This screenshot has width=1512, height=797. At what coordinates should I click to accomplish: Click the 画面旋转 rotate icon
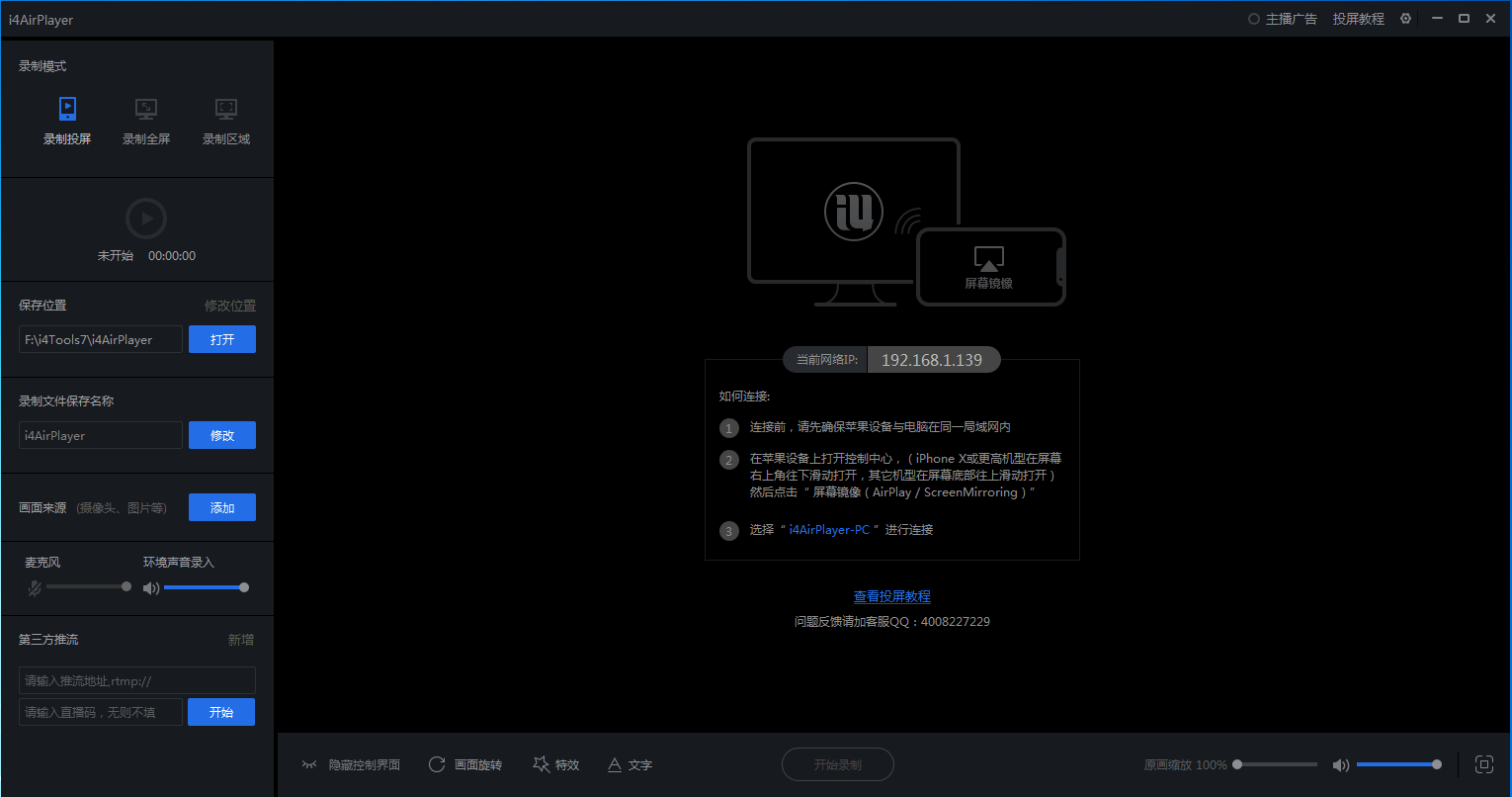click(x=437, y=764)
